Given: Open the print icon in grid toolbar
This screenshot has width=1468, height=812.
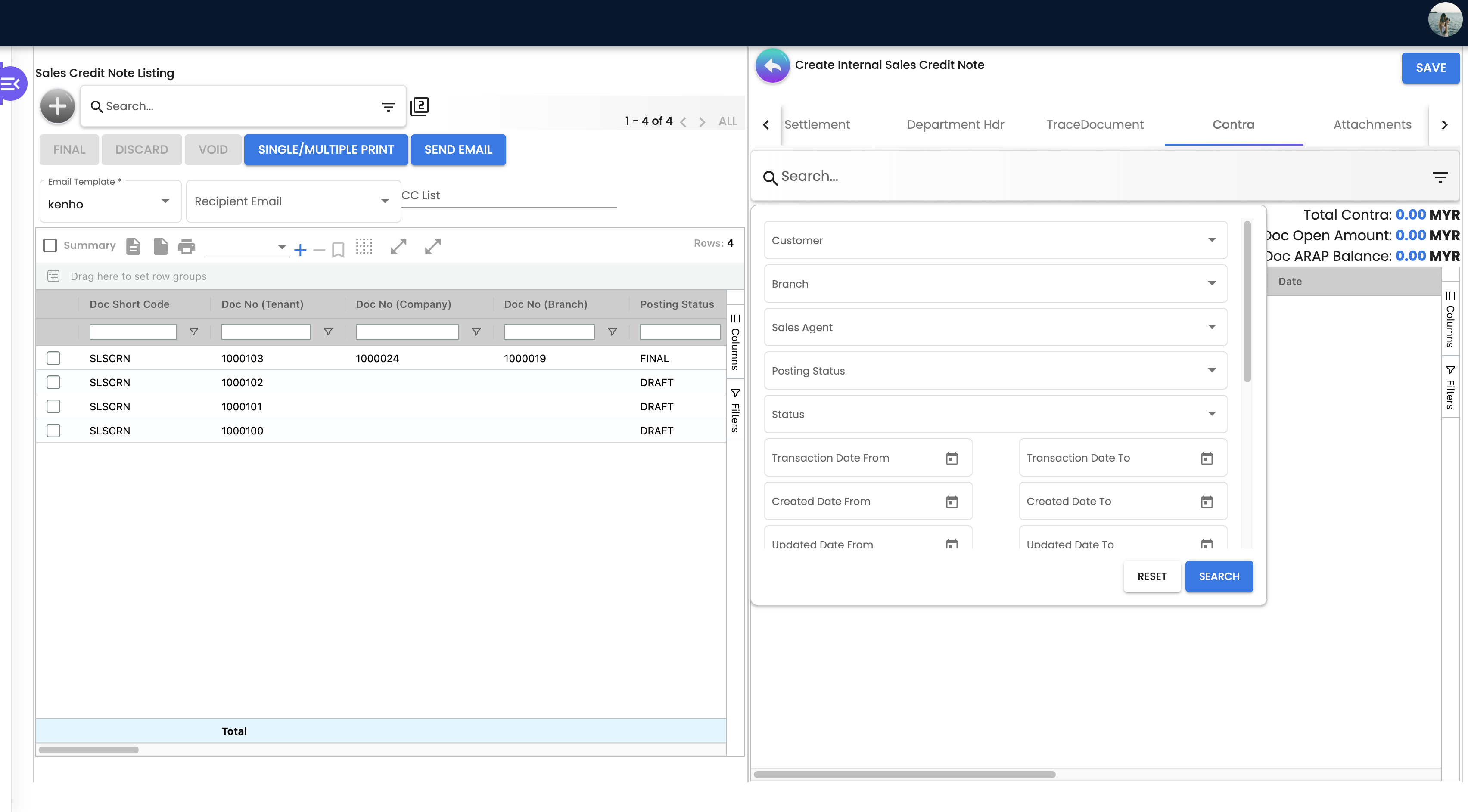Looking at the screenshot, I should [x=187, y=246].
